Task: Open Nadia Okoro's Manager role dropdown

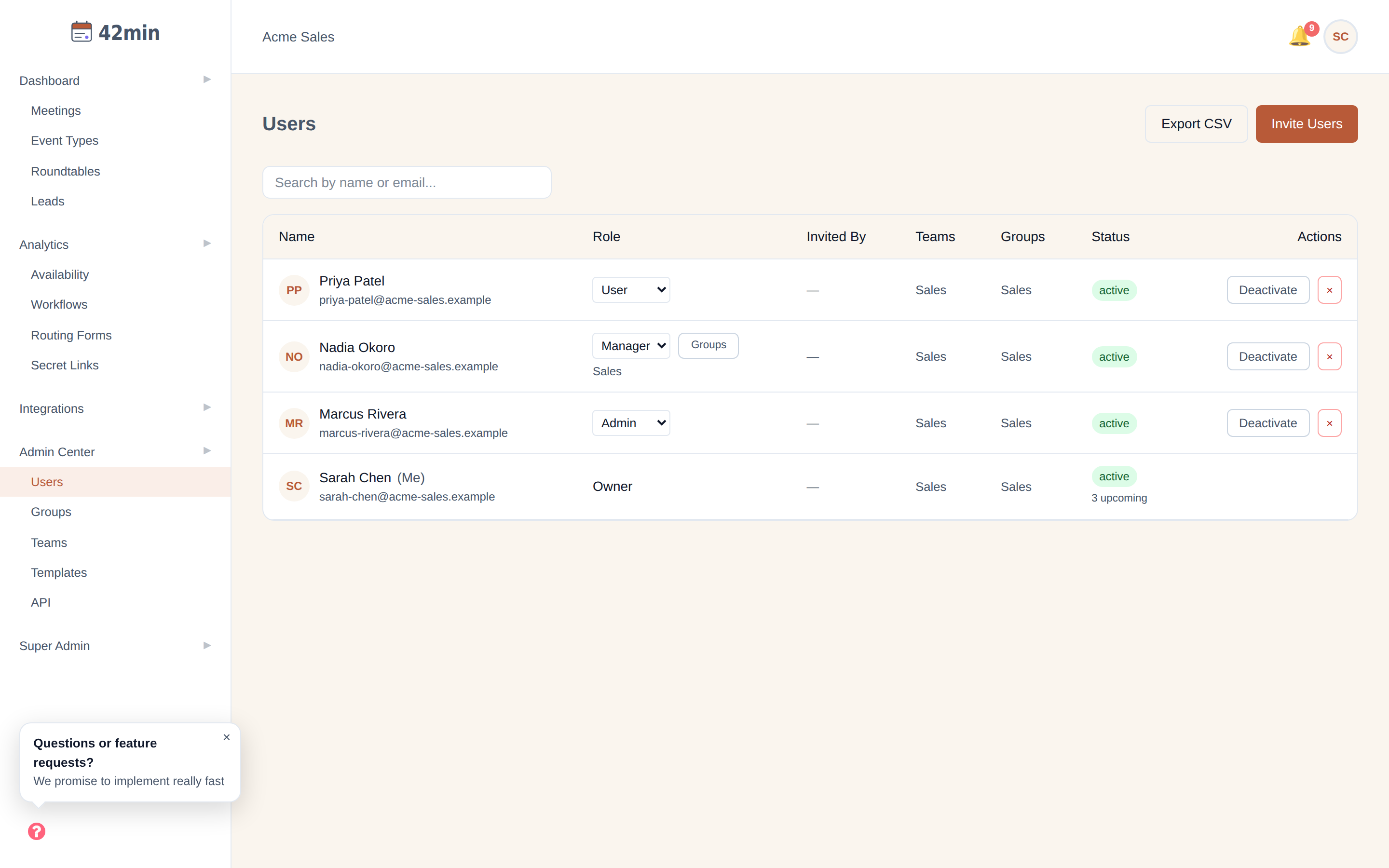Action: pos(631,346)
